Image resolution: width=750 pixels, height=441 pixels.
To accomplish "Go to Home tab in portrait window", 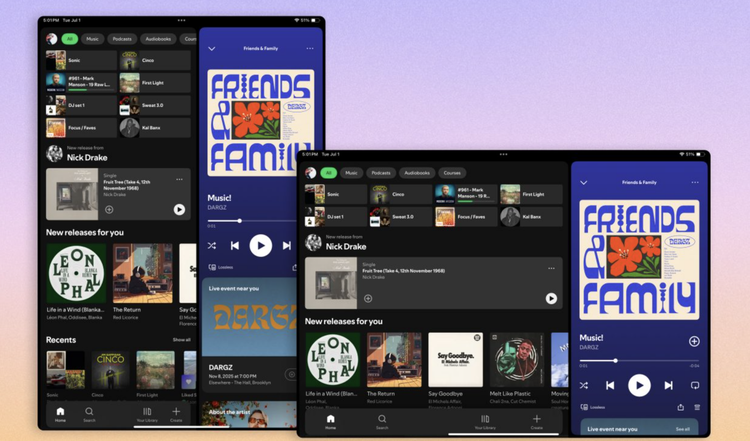I will pyautogui.click(x=60, y=414).
